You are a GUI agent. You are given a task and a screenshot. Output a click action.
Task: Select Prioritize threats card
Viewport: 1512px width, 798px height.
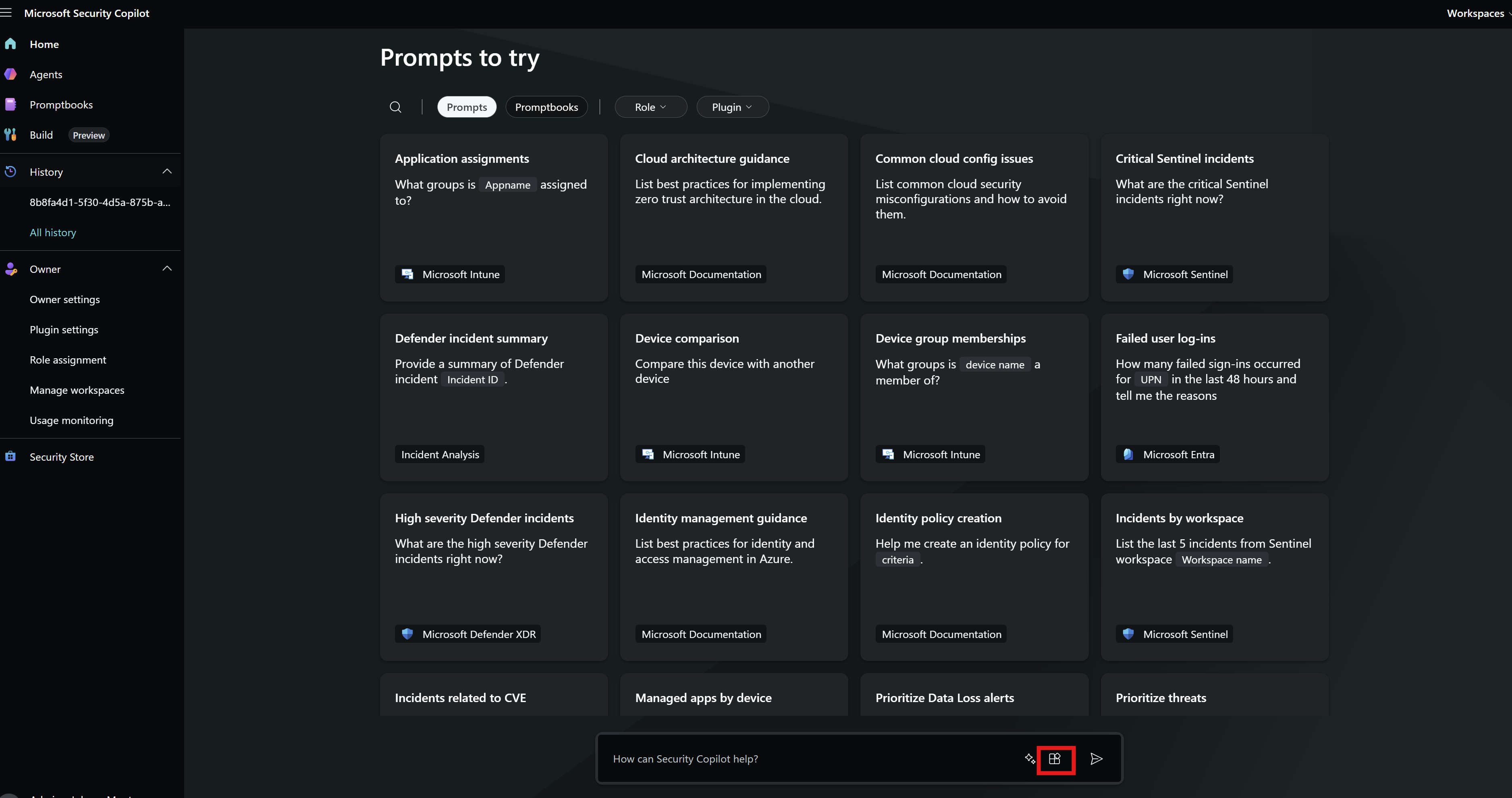pyautogui.click(x=1215, y=695)
